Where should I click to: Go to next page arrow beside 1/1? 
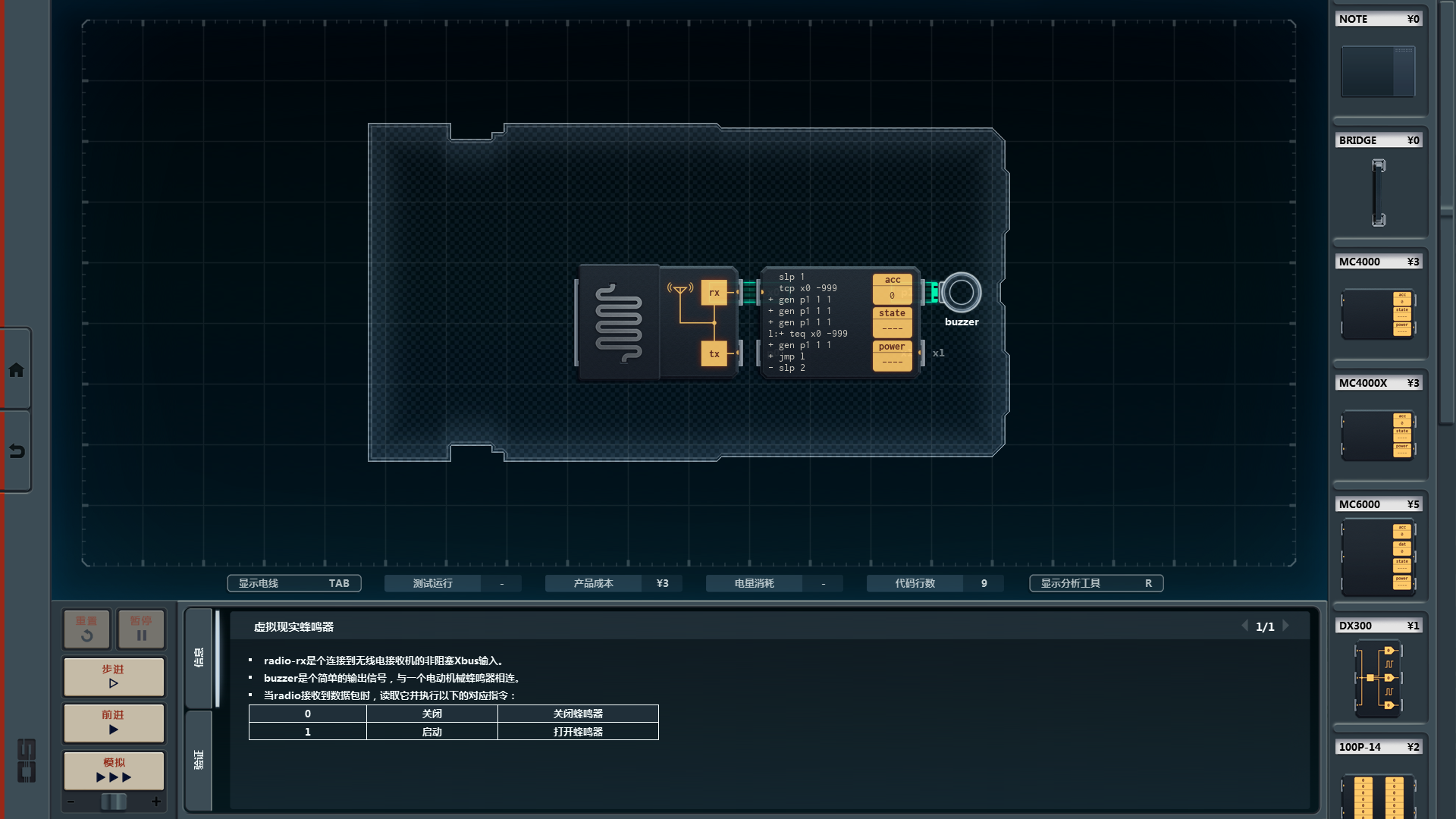click(1286, 626)
